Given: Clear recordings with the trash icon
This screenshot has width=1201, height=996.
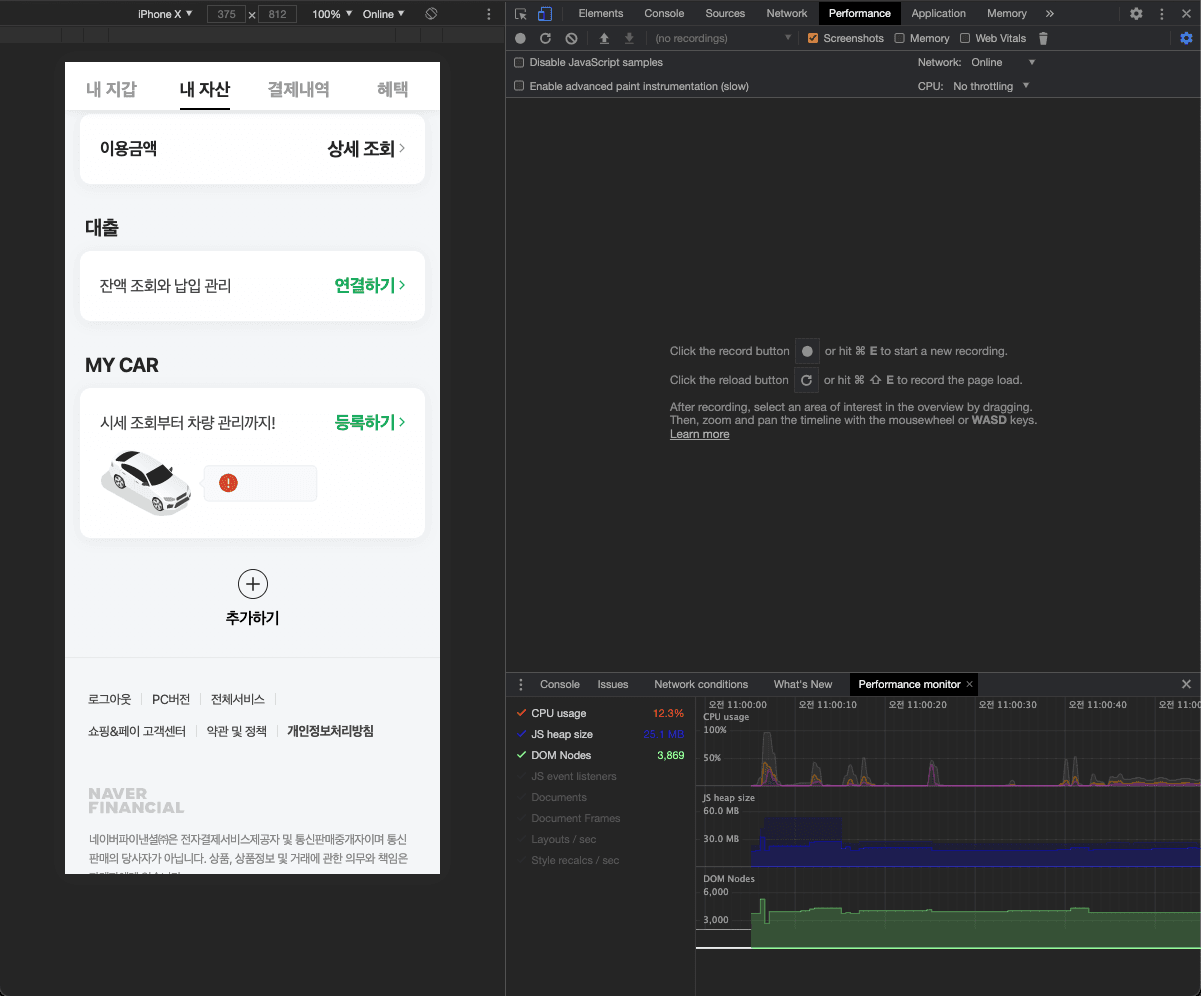Looking at the screenshot, I should click(x=1041, y=38).
